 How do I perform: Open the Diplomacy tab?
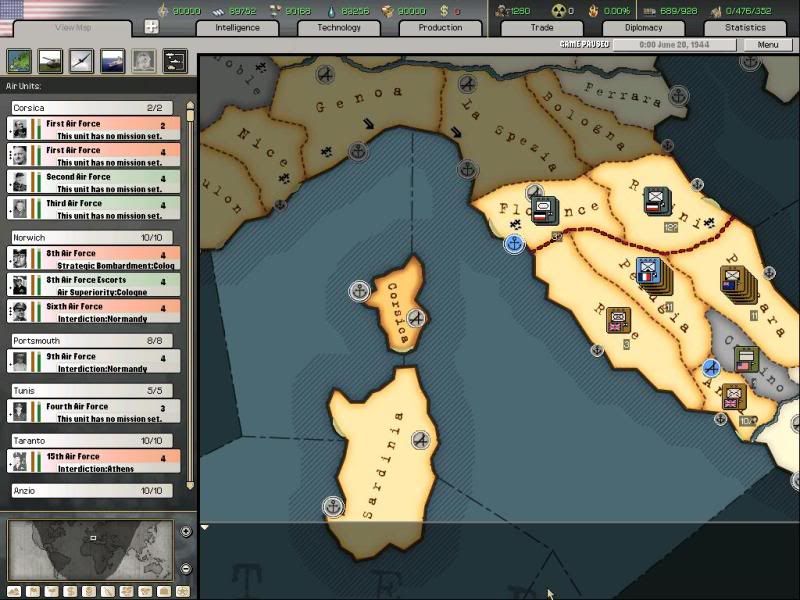pos(643,28)
